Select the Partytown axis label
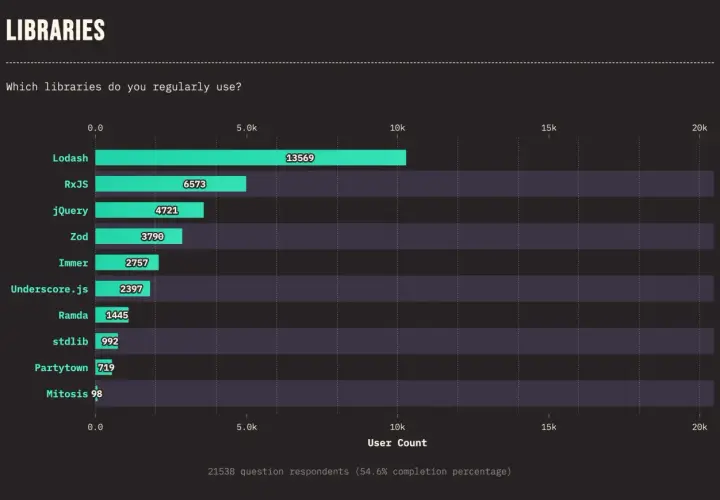Viewport: 720px width, 500px height. point(61,367)
